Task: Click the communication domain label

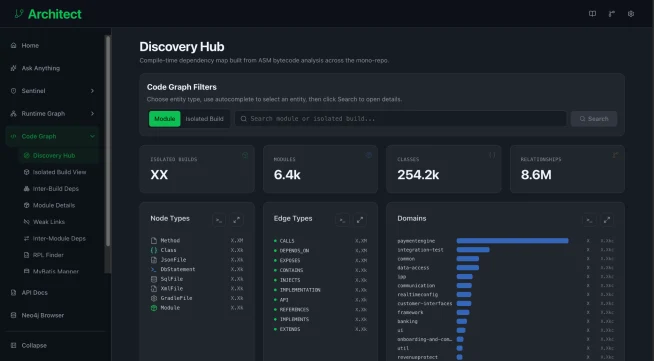Action: [416, 286]
